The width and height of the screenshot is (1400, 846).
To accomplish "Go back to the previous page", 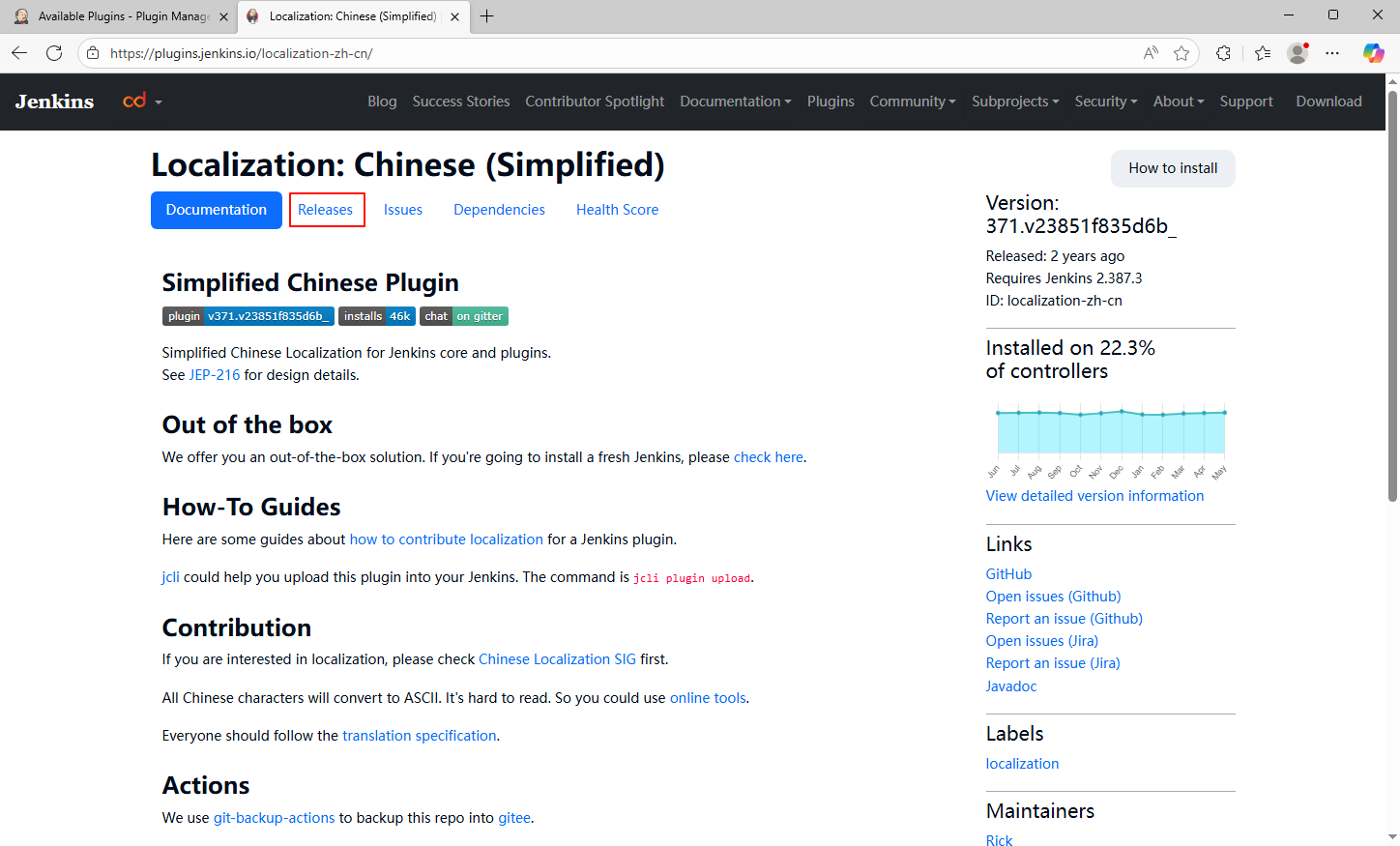I will pos(19,53).
